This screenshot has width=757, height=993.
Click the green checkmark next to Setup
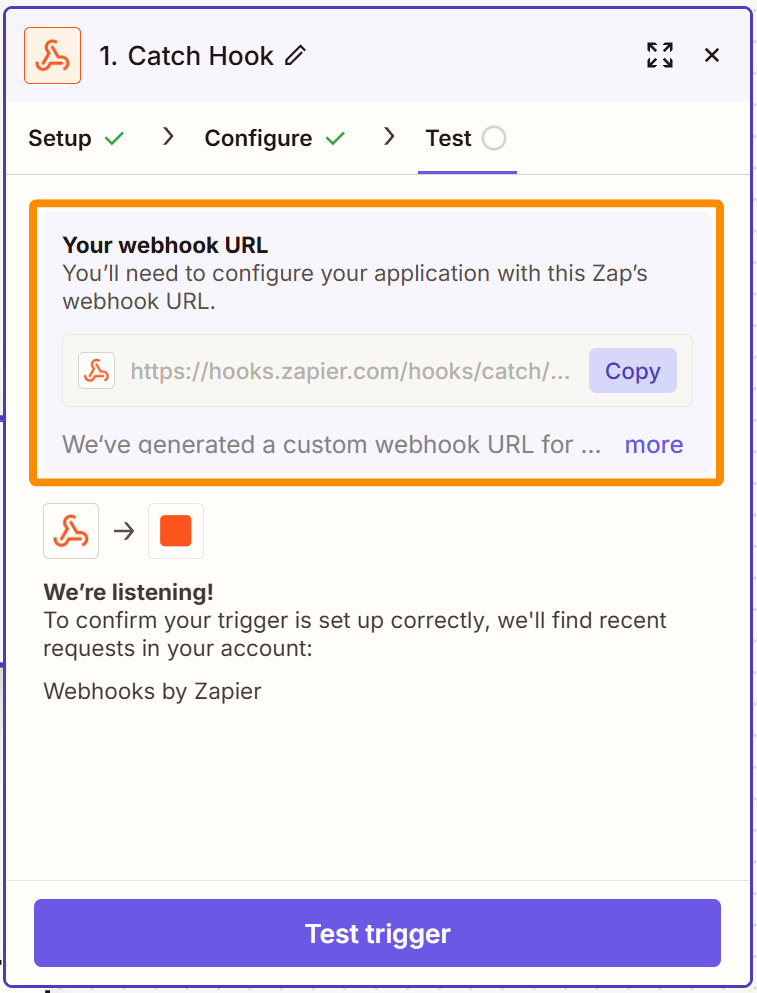coord(113,137)
